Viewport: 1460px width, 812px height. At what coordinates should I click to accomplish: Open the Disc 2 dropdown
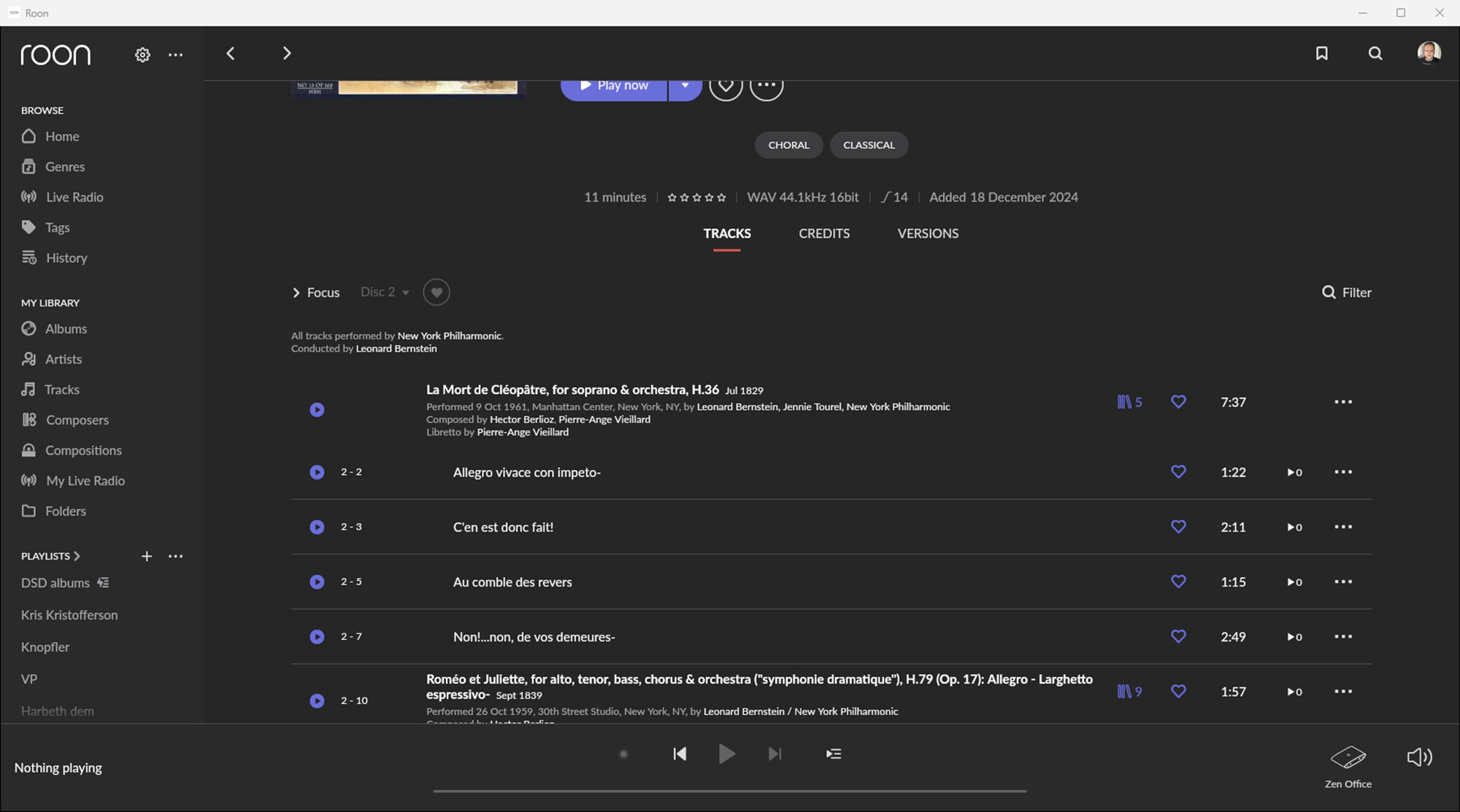click(385, 292)
